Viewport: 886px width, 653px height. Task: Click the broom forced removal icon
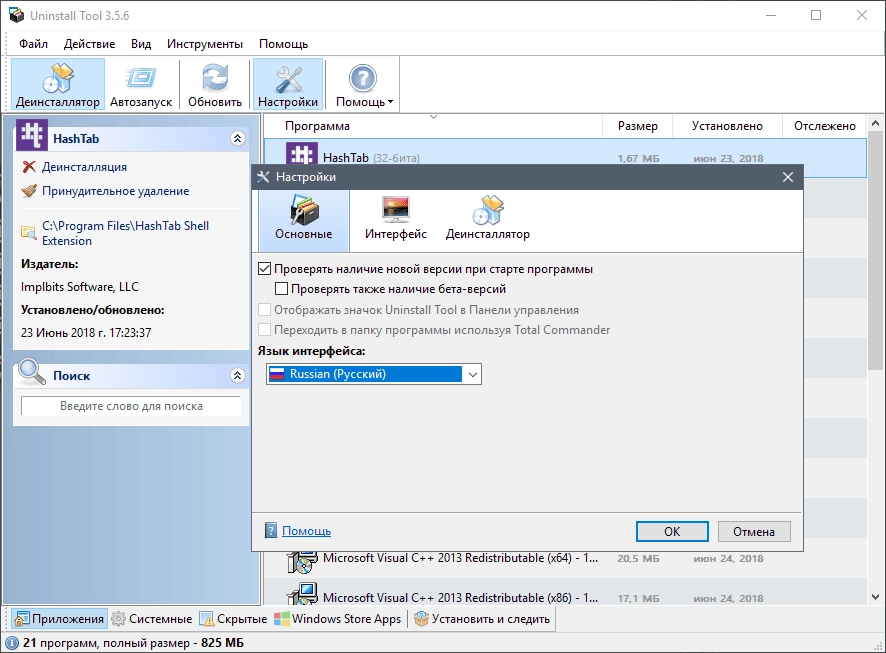click(29, 191)
